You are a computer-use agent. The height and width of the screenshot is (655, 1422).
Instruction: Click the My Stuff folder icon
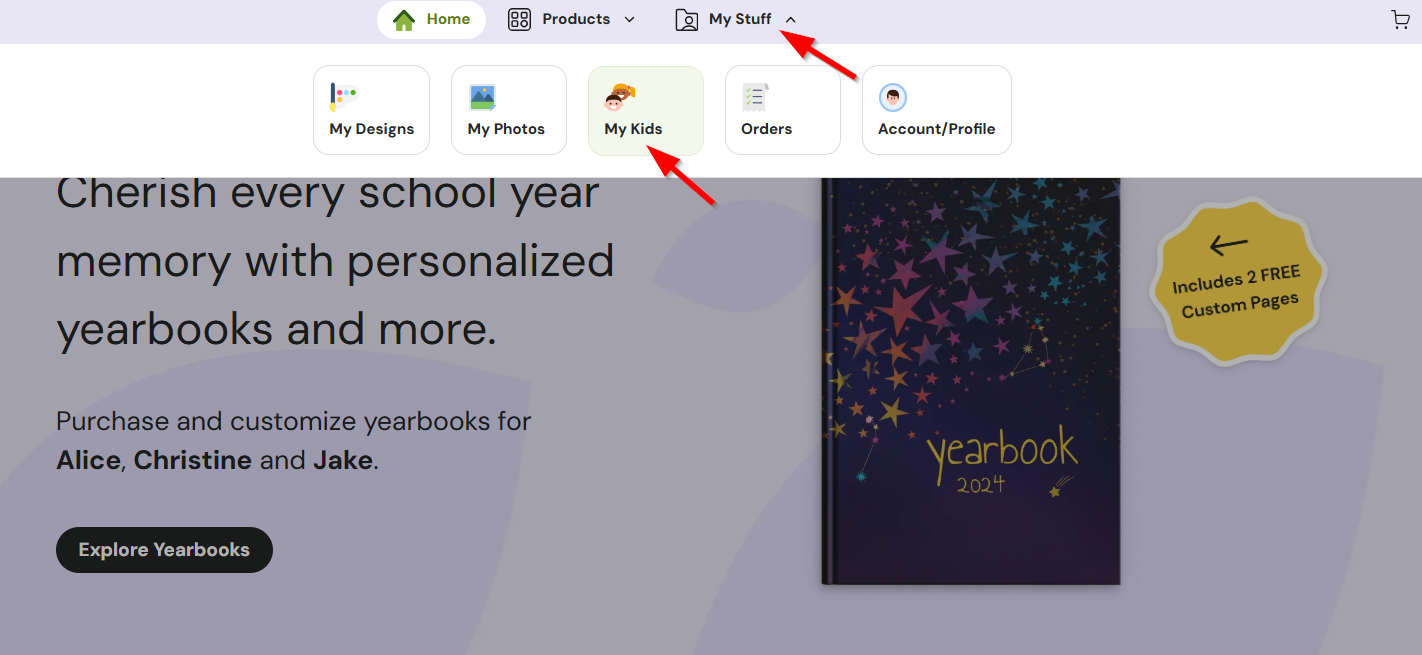686,20
